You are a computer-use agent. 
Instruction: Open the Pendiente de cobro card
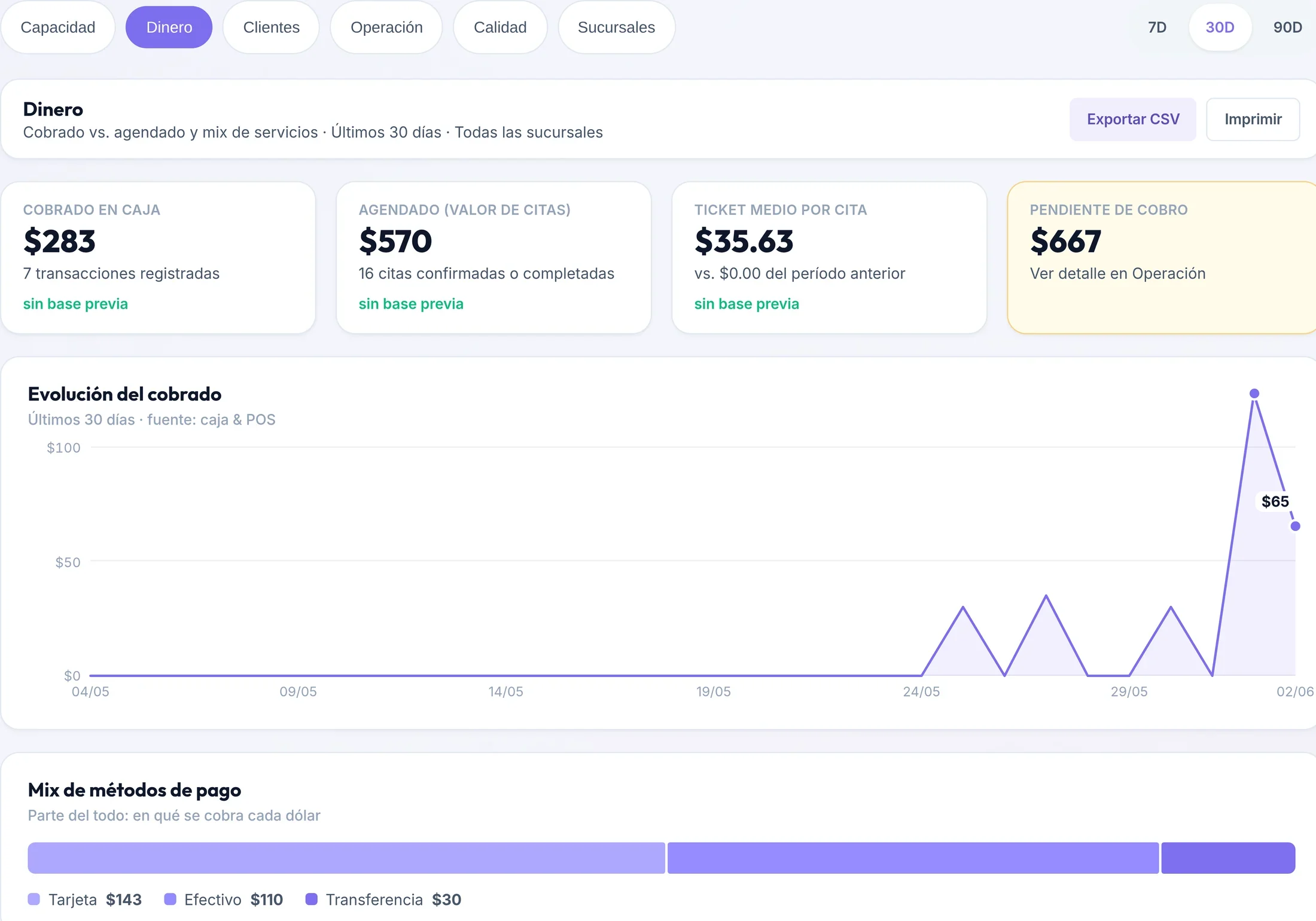(1162, 258)
